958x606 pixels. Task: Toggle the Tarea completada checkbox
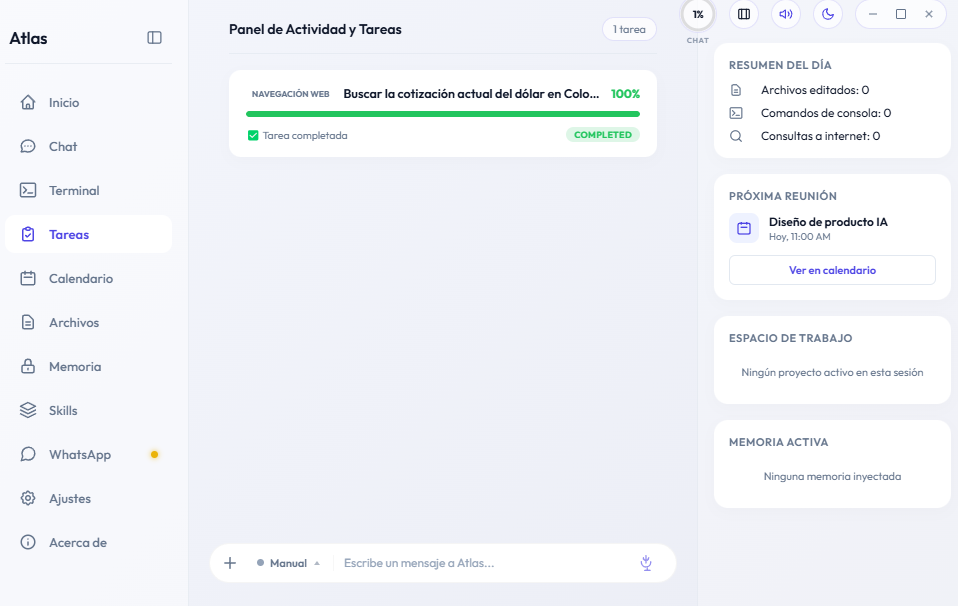(x=253, y=135)
